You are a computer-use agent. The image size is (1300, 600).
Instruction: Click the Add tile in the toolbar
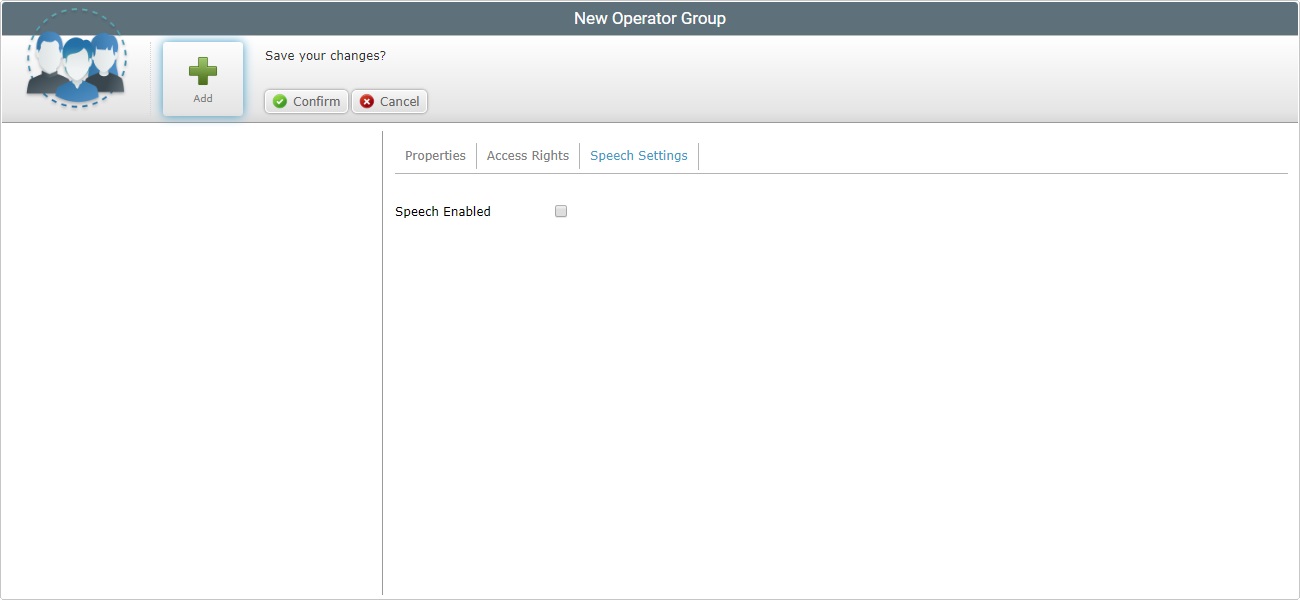202,78
